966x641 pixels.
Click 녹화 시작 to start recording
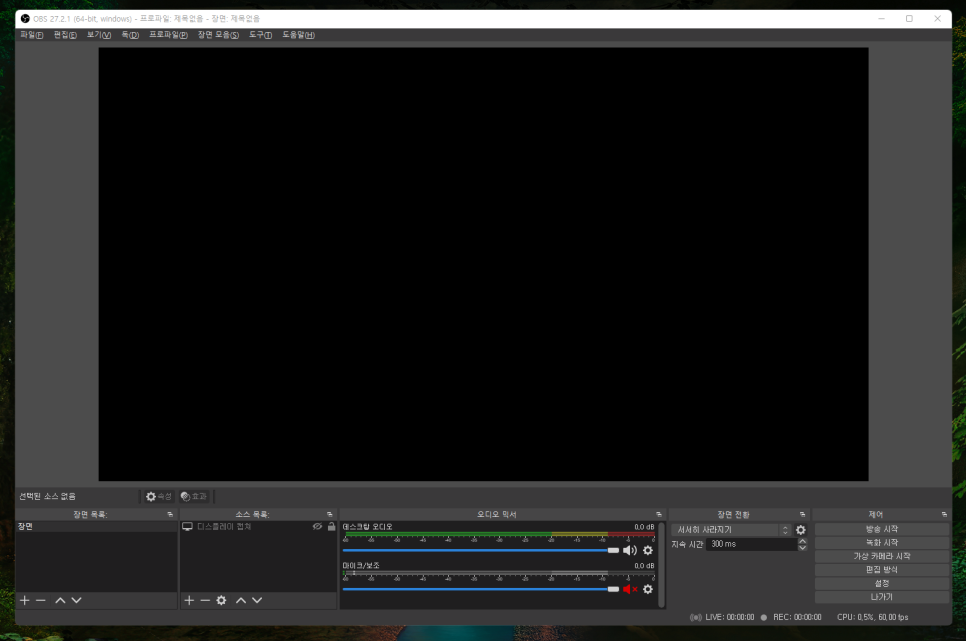[882, 543]
